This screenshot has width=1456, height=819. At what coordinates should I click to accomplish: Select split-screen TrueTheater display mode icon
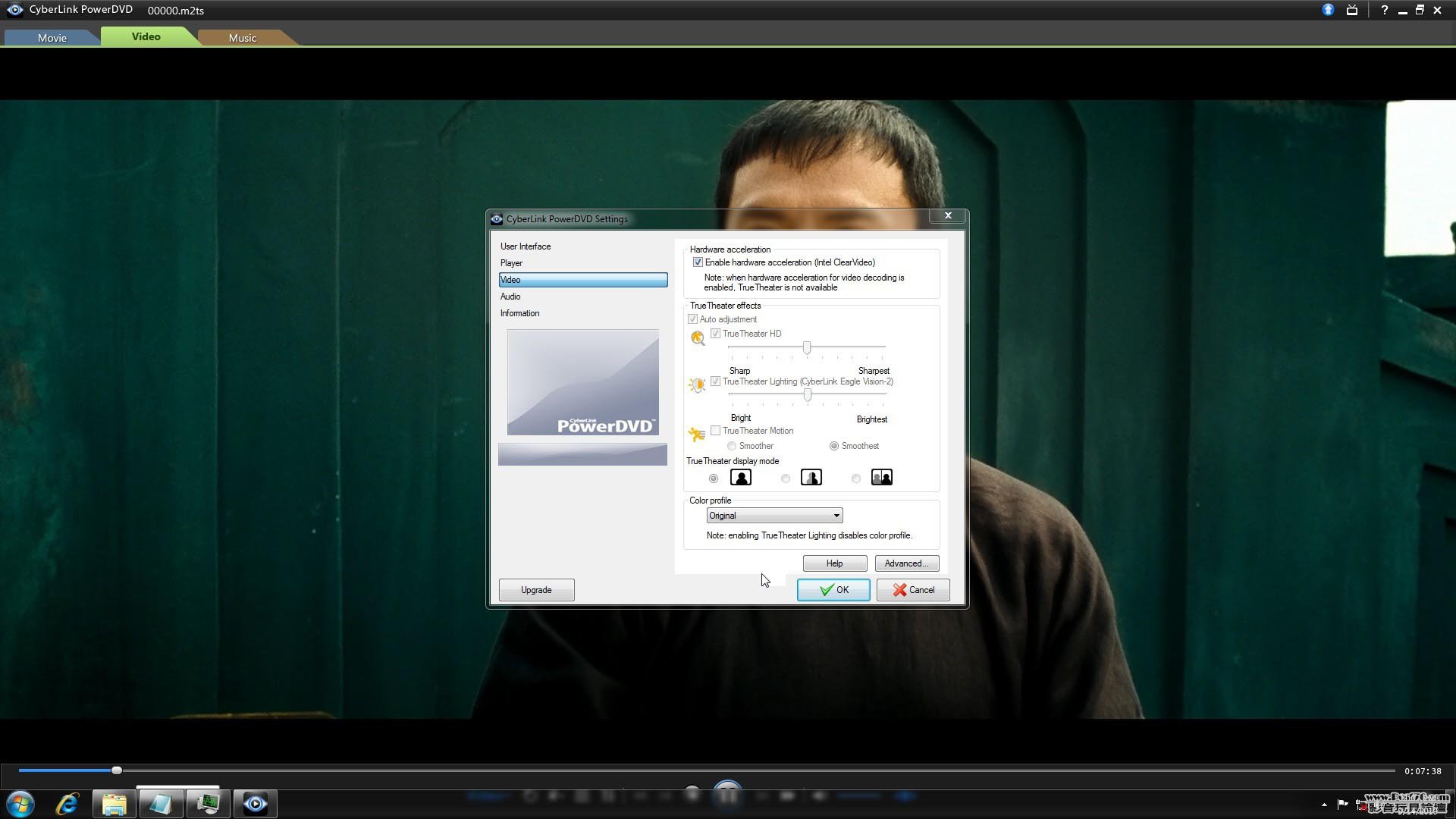click(811, 477)
